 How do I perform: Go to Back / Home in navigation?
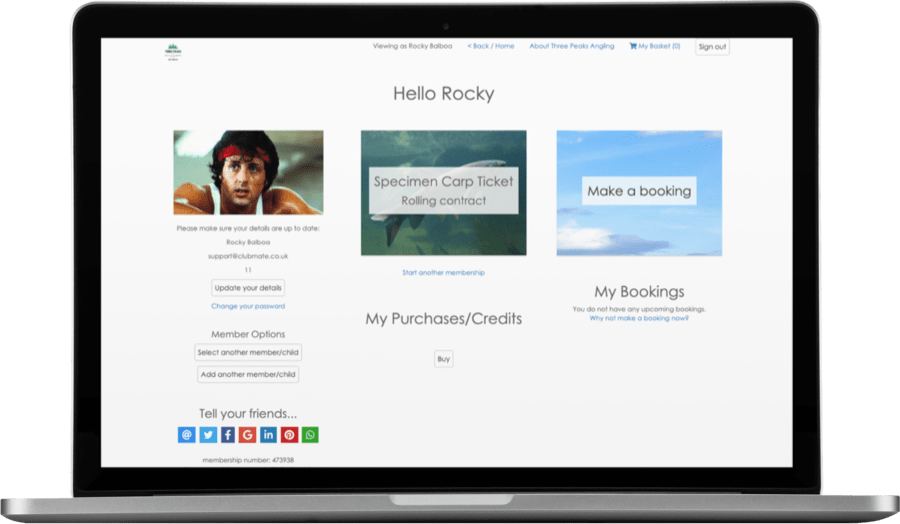490,46
